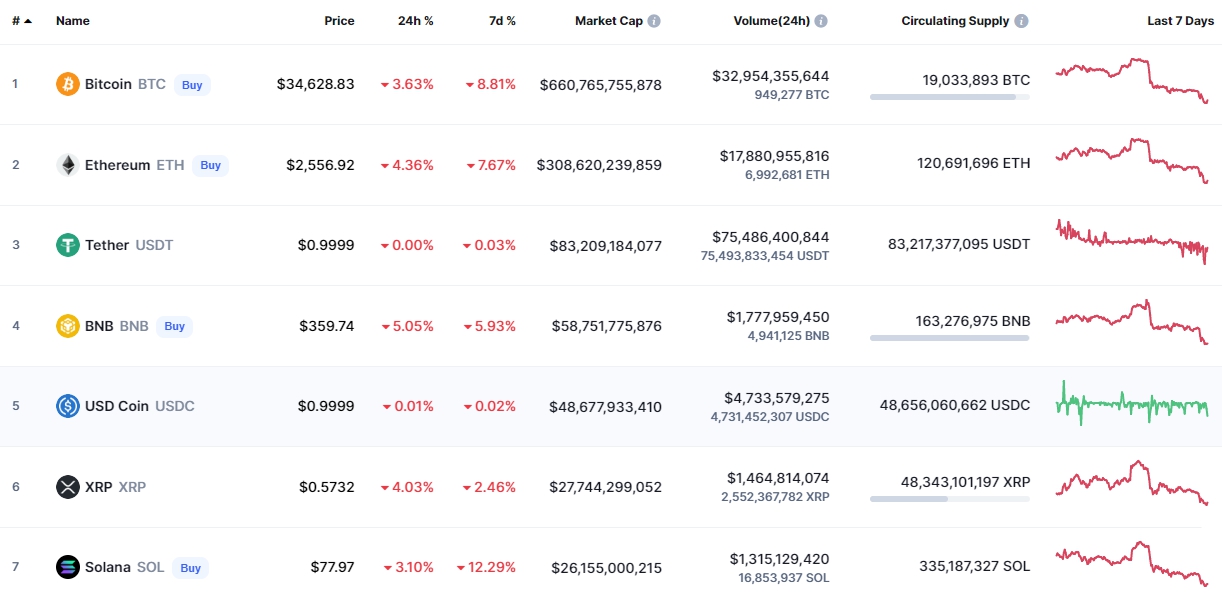Open Ethereum 7-day price chart
Image resolution: width=1222 pixels, height=604 pixels.
pos(1132,161)
